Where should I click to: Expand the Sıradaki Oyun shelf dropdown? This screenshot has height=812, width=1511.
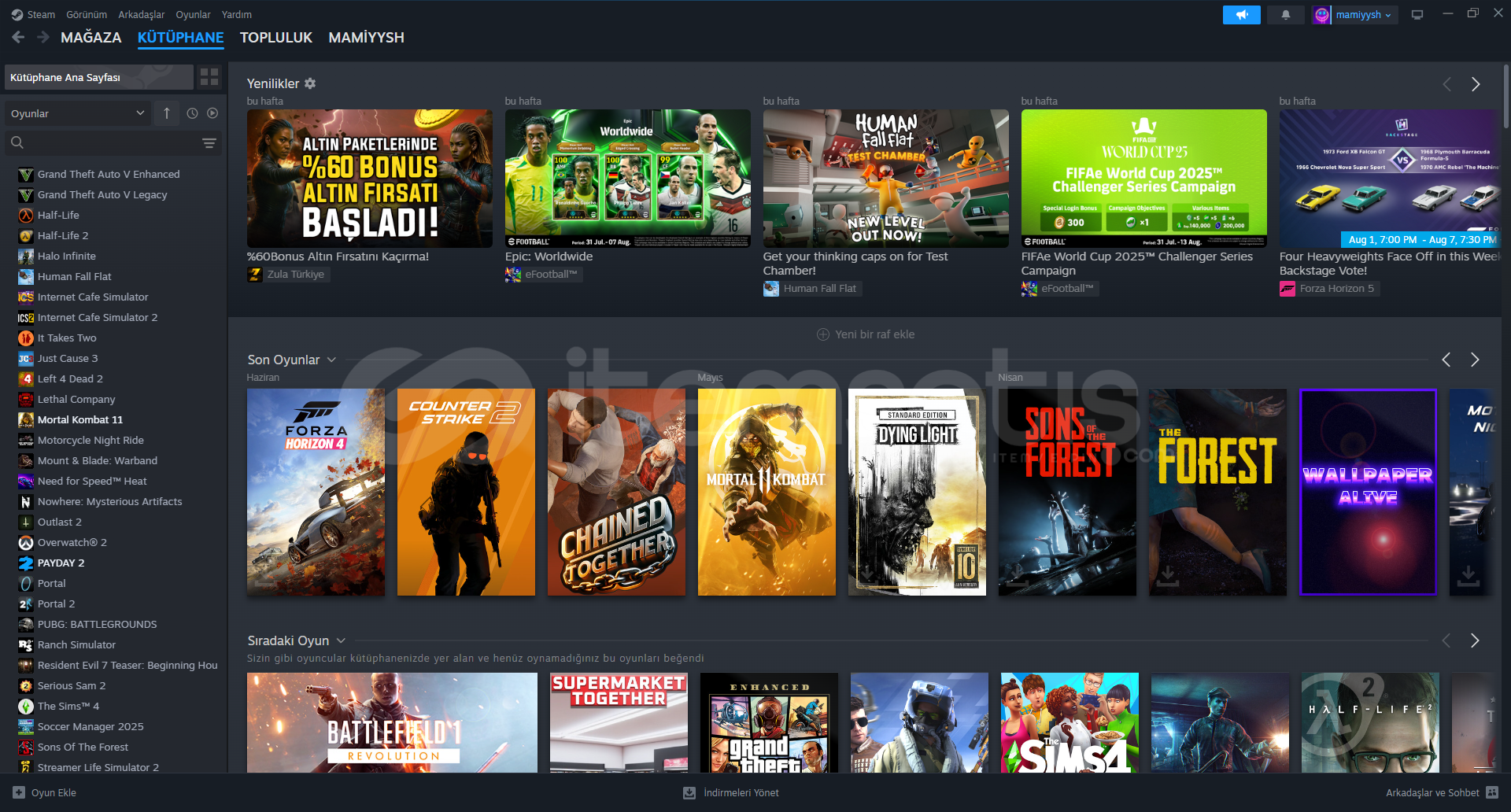pyautogui.click(x=341, y=640)
